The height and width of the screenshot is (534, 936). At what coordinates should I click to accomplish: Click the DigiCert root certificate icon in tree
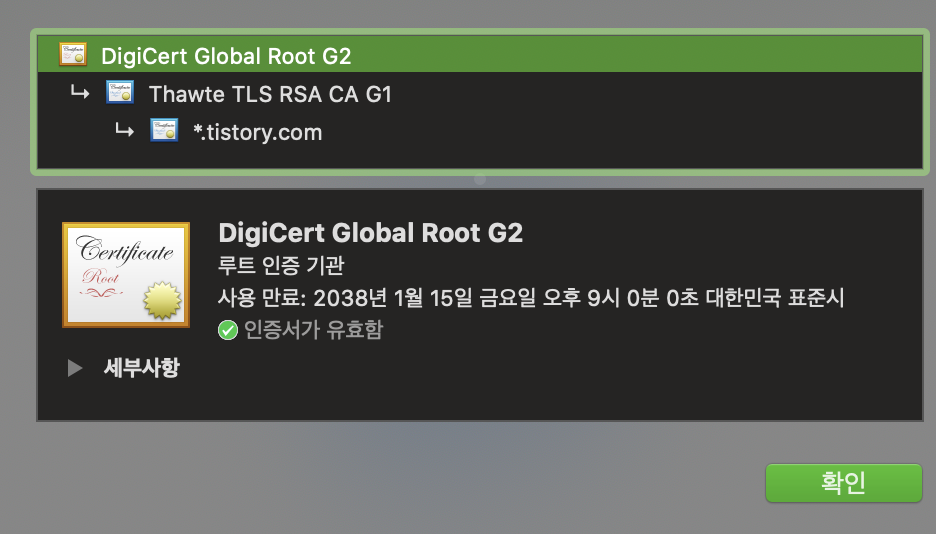pyautogui.click(x=73, y=54)
